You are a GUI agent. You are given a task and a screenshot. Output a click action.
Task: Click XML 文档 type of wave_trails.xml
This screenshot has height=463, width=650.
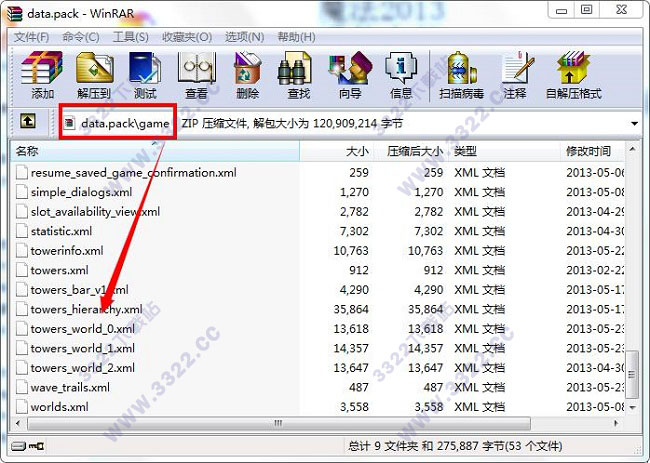tap(479, 387)
